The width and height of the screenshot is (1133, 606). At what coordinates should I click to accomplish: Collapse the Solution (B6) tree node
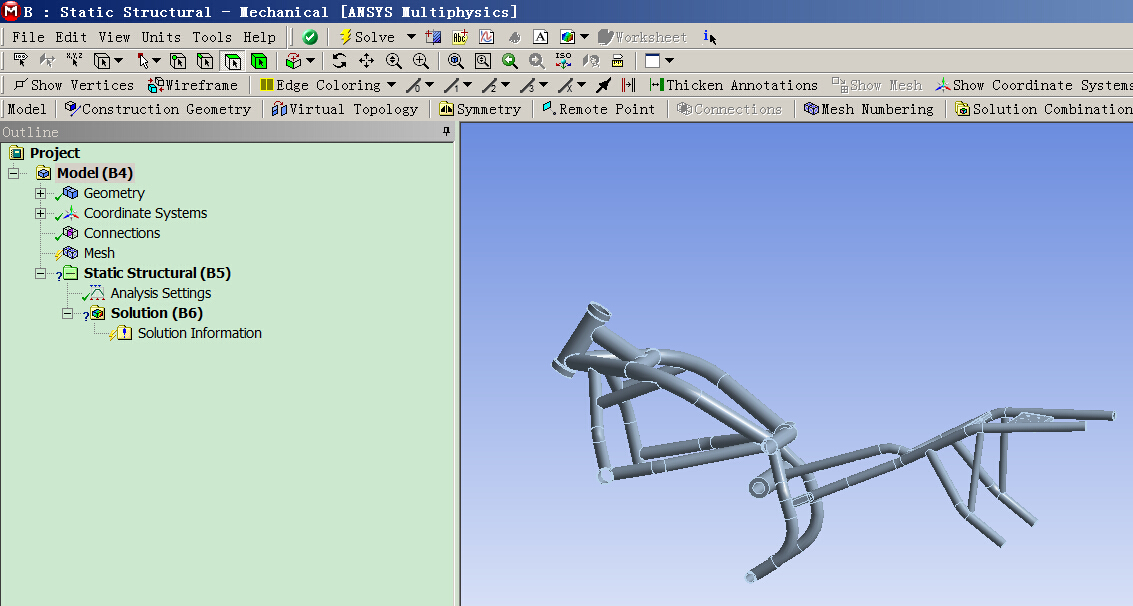[67, 313]
